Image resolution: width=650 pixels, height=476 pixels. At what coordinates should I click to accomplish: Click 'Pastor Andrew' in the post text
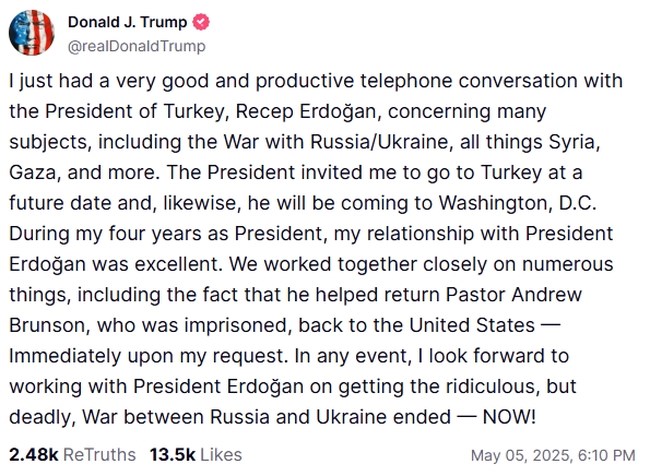(514, 295)
